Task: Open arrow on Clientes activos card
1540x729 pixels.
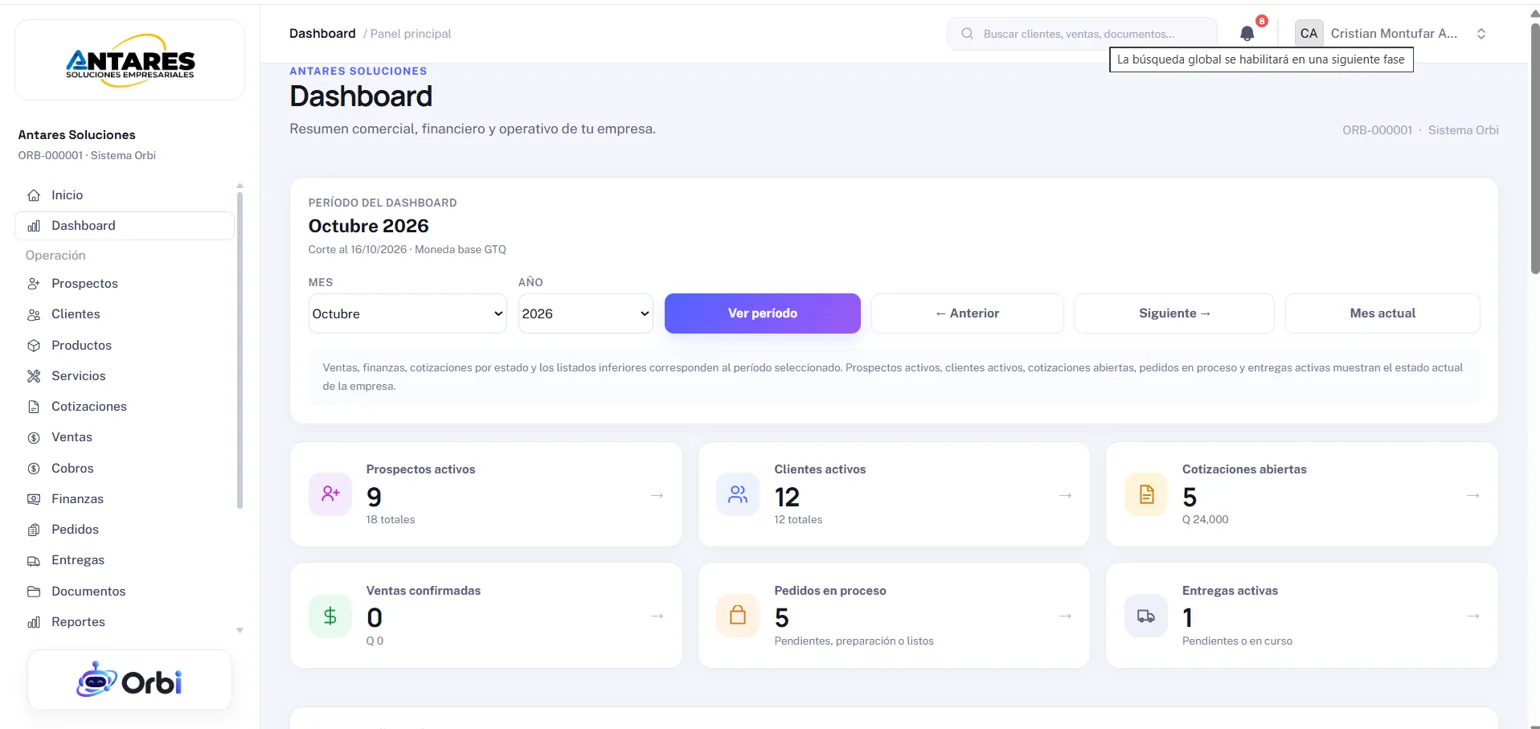Action: (x=1065, y=495)
